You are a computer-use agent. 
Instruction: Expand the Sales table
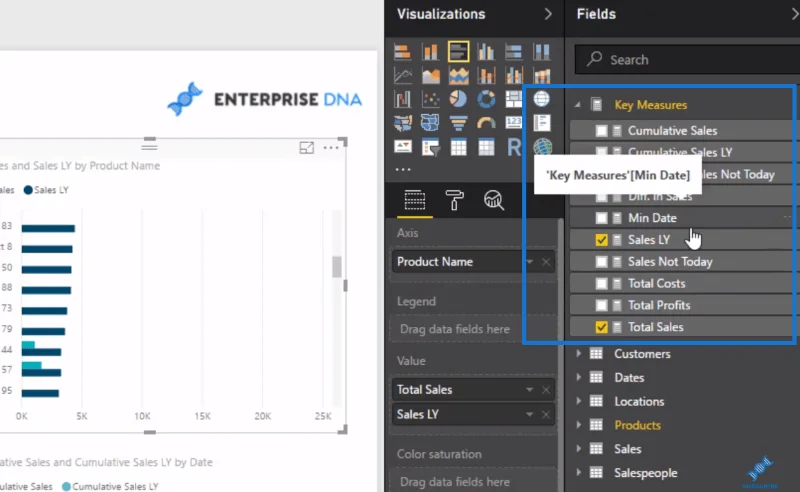579,449
